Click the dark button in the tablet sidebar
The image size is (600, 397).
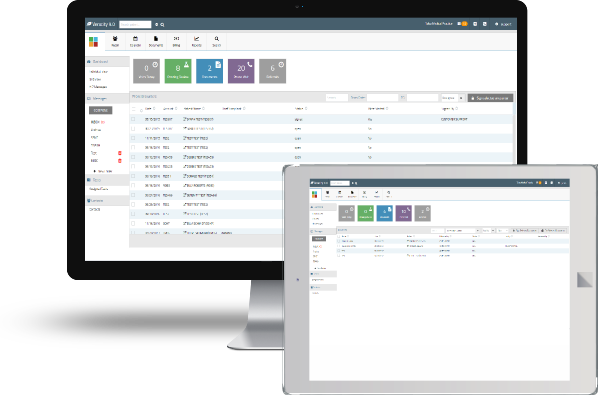(319, 239)
